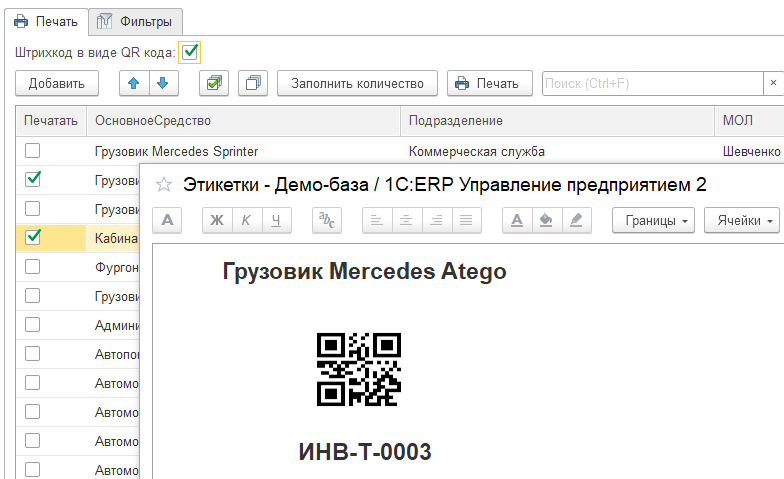
Task: Click the Подразделение column header
Action: pos(557,120)
